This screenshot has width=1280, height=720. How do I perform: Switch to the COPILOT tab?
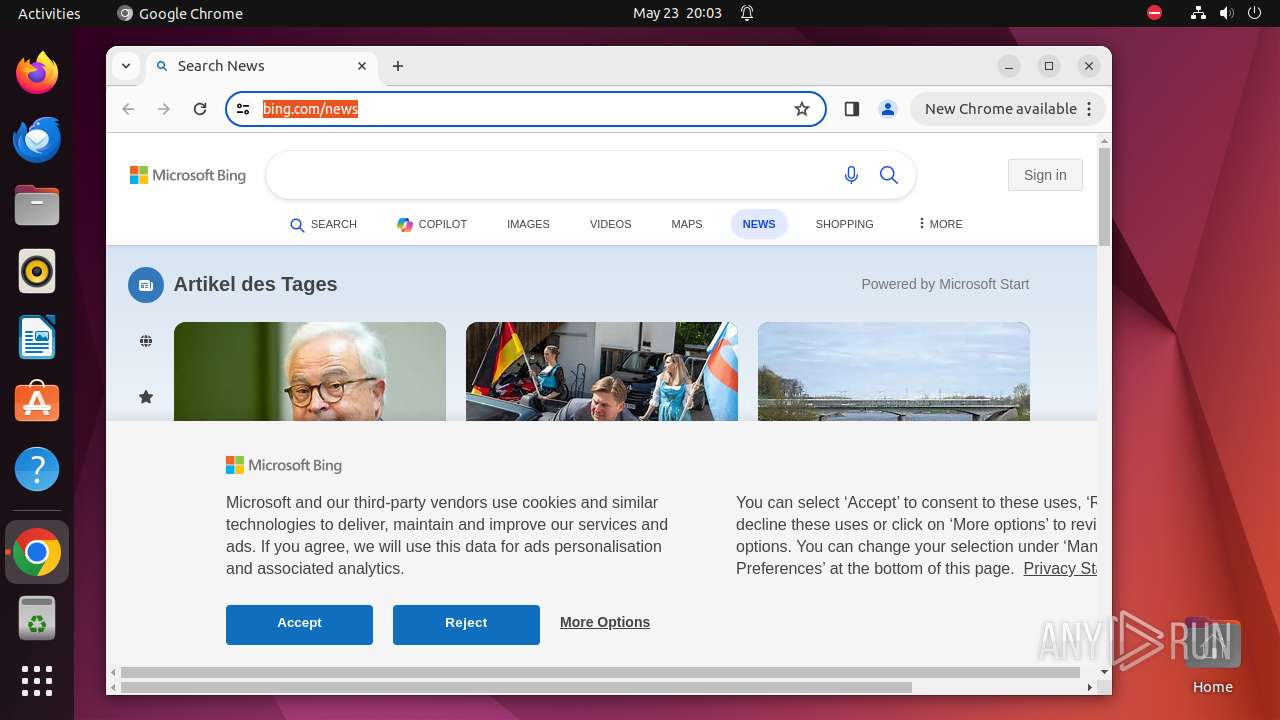pyautogui.click(x=432, y=224)
